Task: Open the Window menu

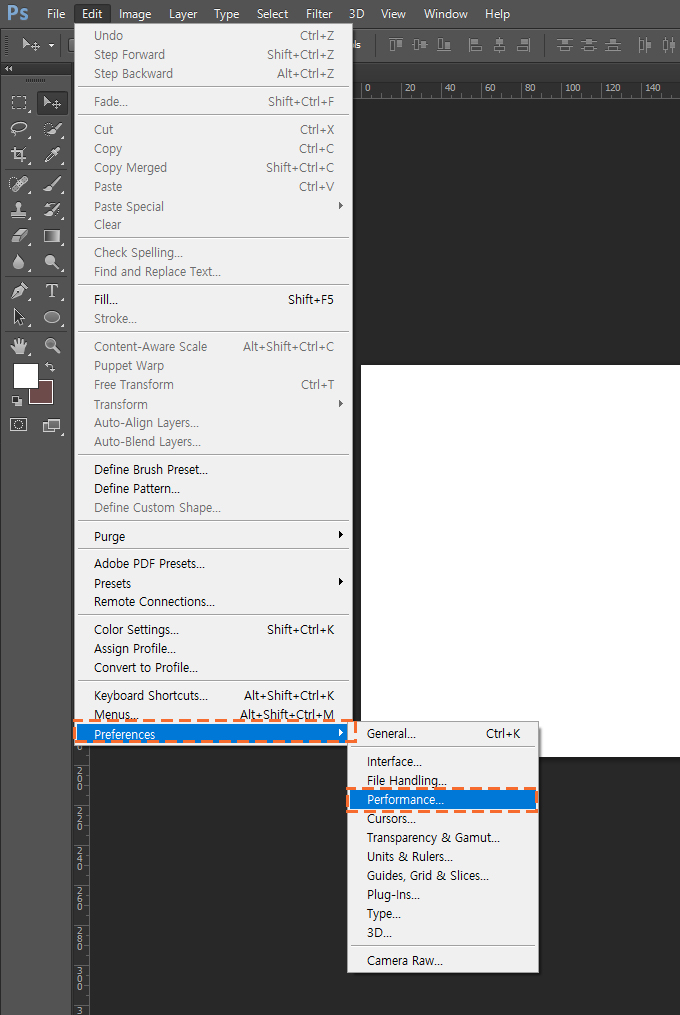Action: 446,14
